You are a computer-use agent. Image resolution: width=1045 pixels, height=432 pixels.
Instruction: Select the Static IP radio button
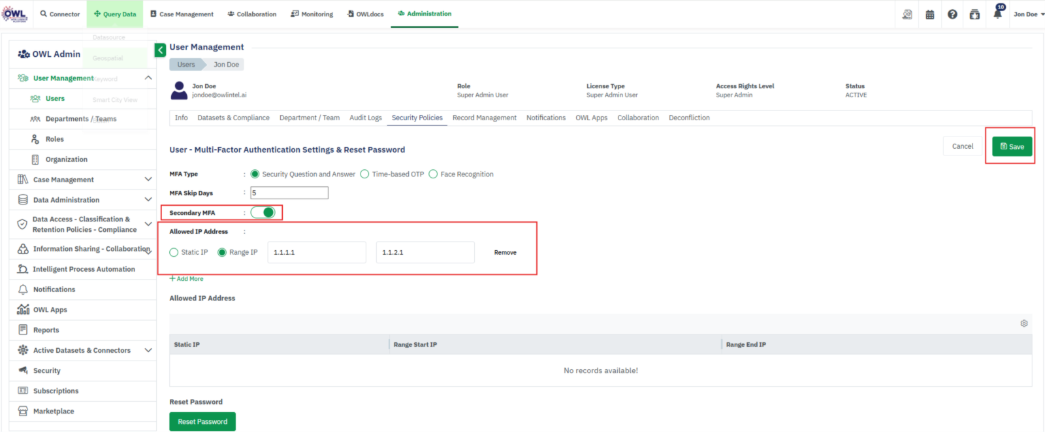[x=174, y=253]
